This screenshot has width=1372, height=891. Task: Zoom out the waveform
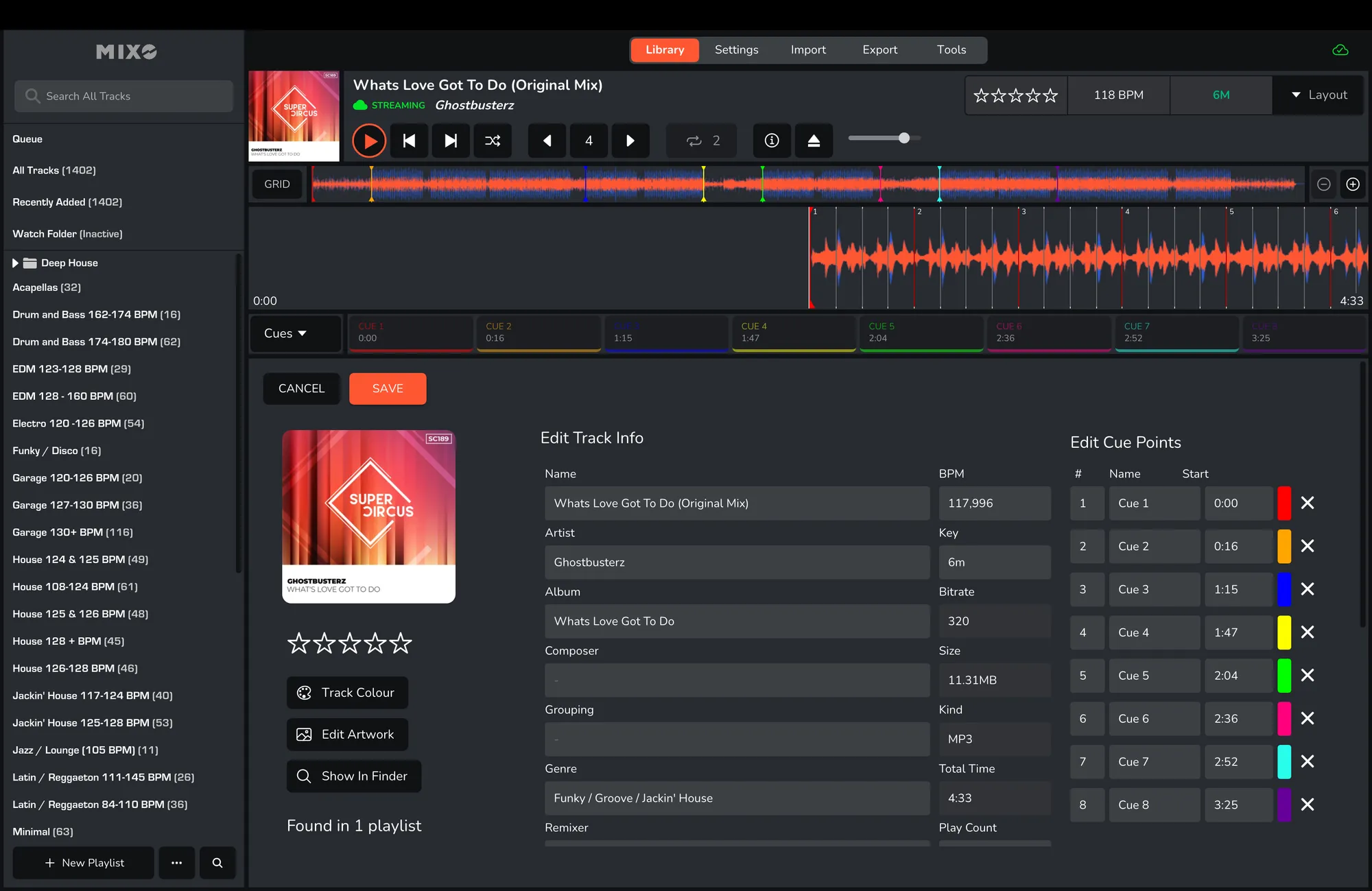(1324, 184)
